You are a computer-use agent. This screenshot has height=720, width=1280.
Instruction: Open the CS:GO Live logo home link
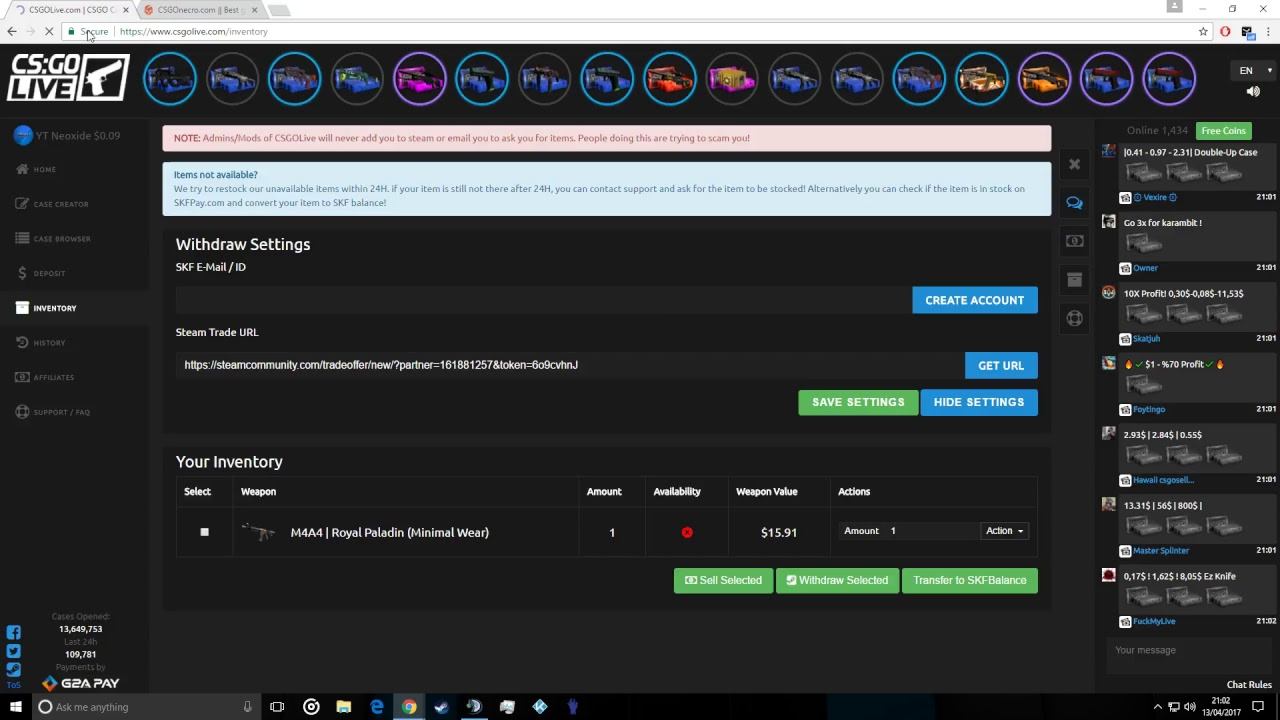point(68,78)
